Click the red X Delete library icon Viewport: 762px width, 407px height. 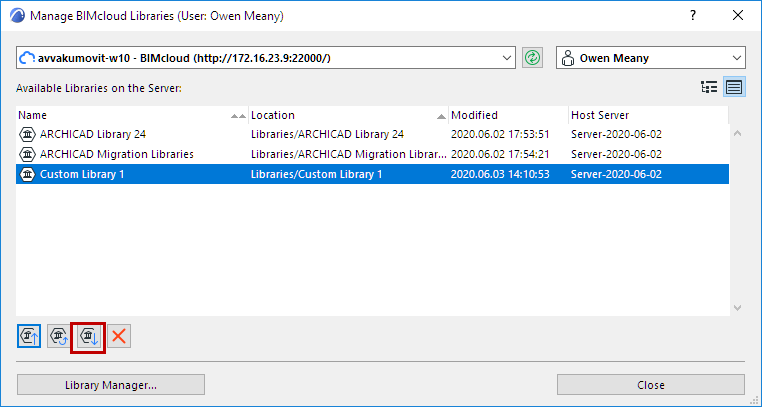[119, 336]
